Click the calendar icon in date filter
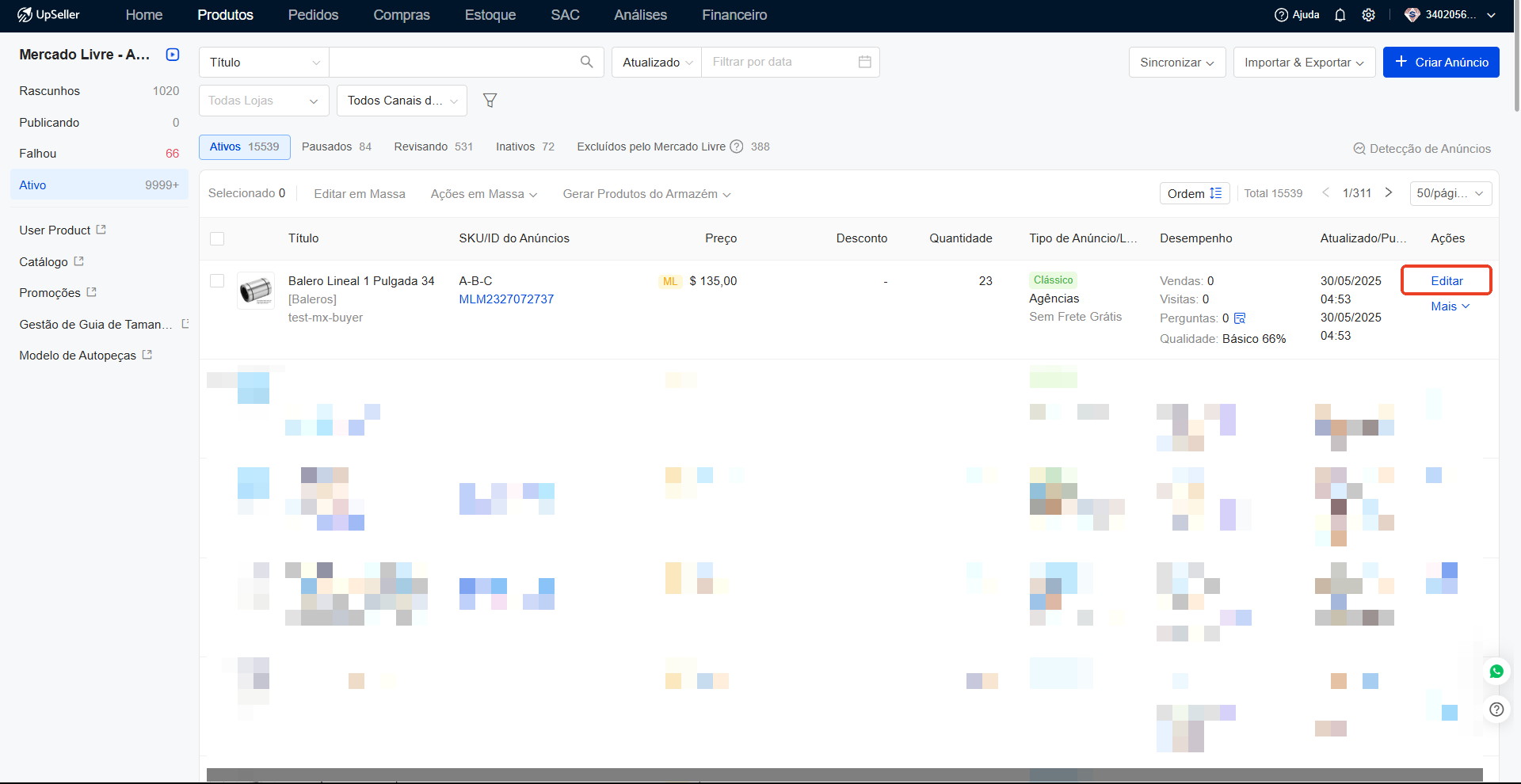The width and height of the screenshot is (1521, 784). [x=864, y=62]
